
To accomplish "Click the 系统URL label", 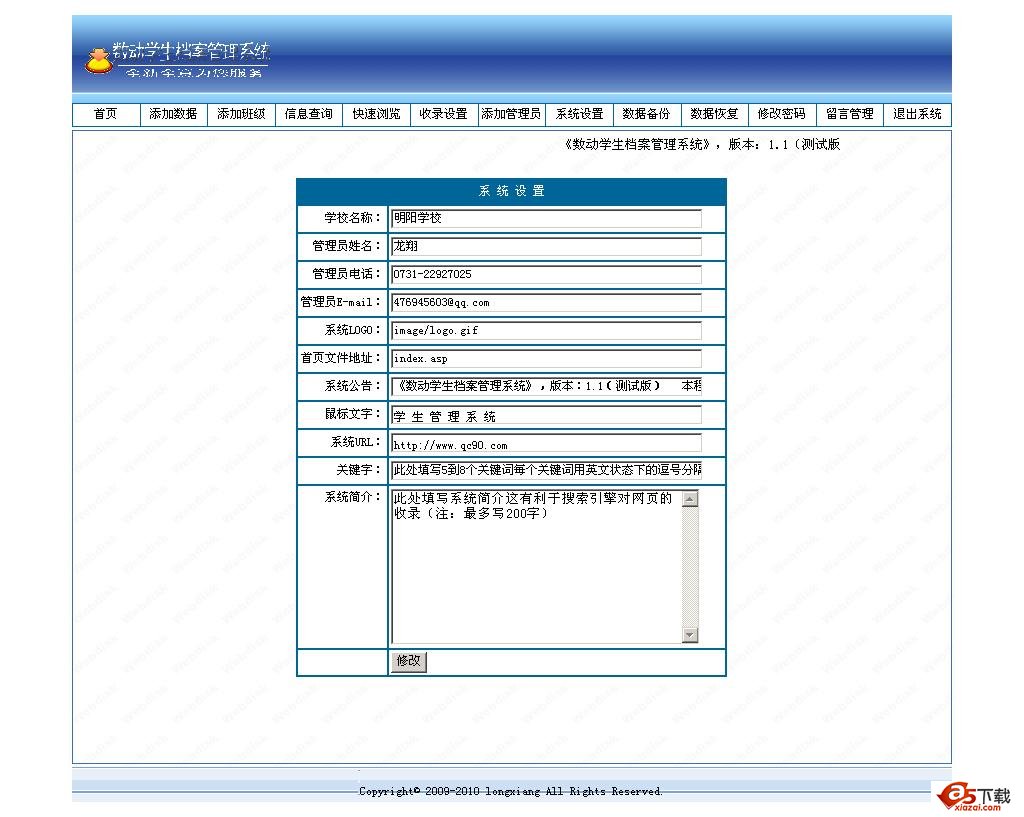I will click(x=356, y=442).
